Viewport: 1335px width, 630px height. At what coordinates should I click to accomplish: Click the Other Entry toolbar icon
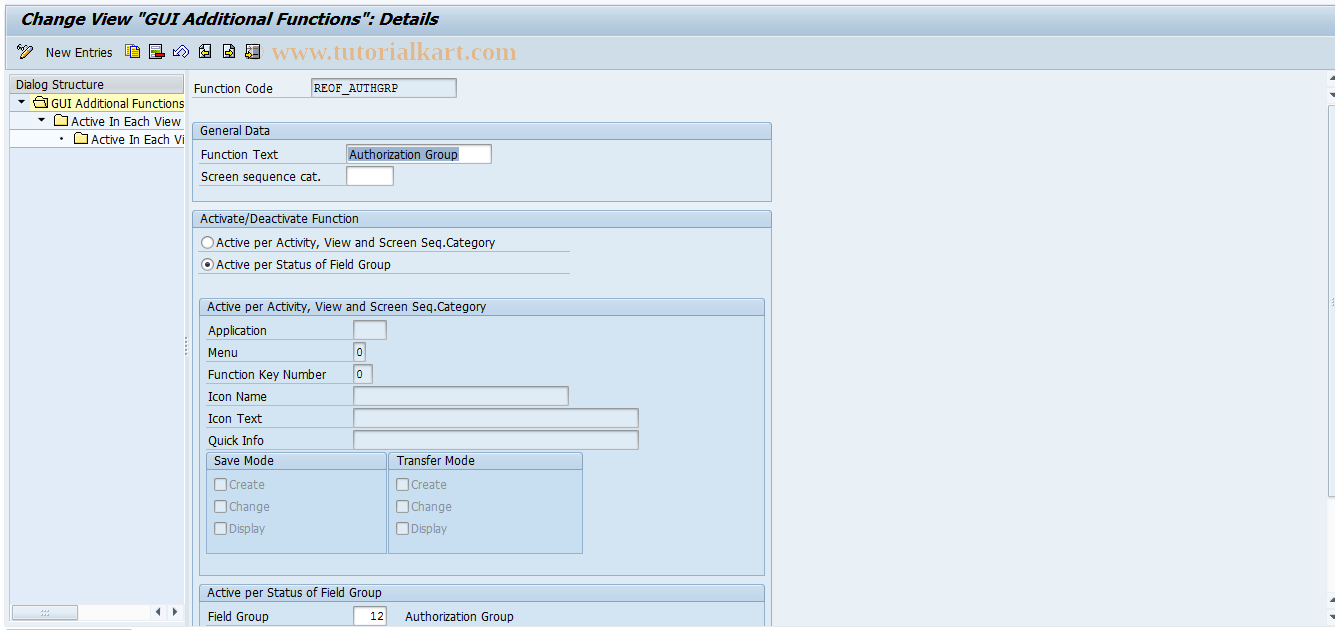point(253,52)
